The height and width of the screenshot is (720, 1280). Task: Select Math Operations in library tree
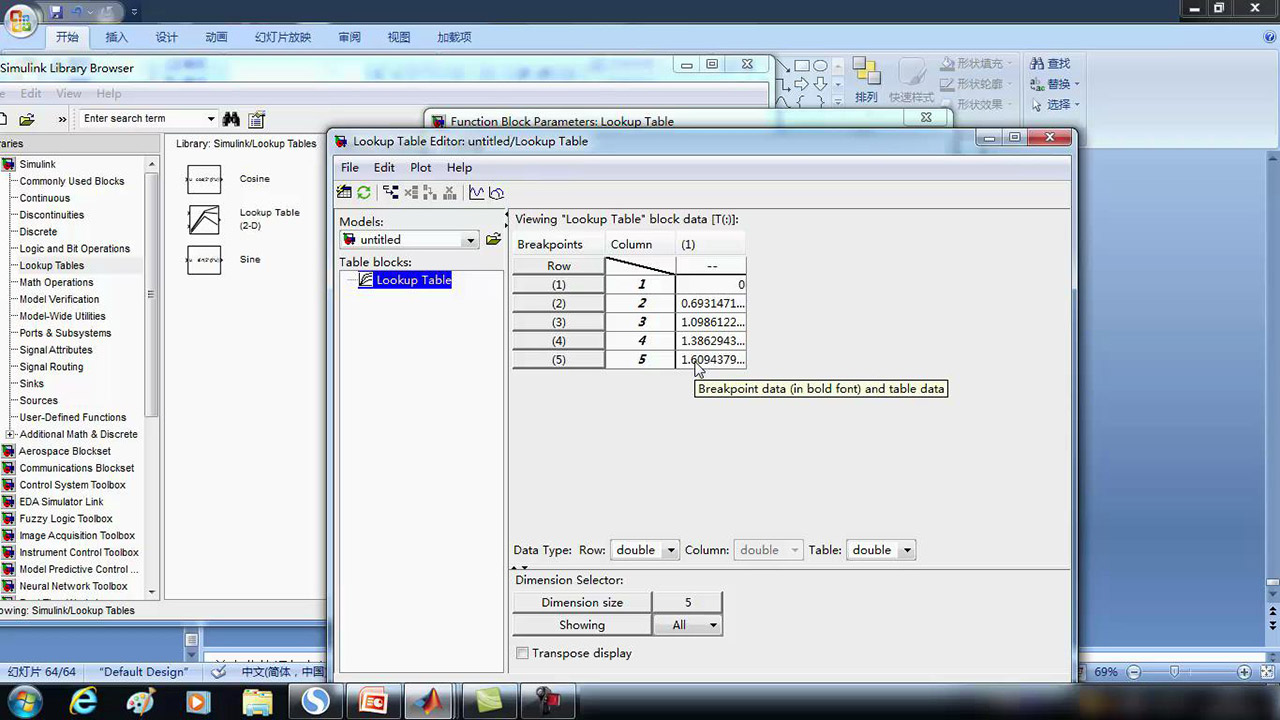tap(56, 282)
